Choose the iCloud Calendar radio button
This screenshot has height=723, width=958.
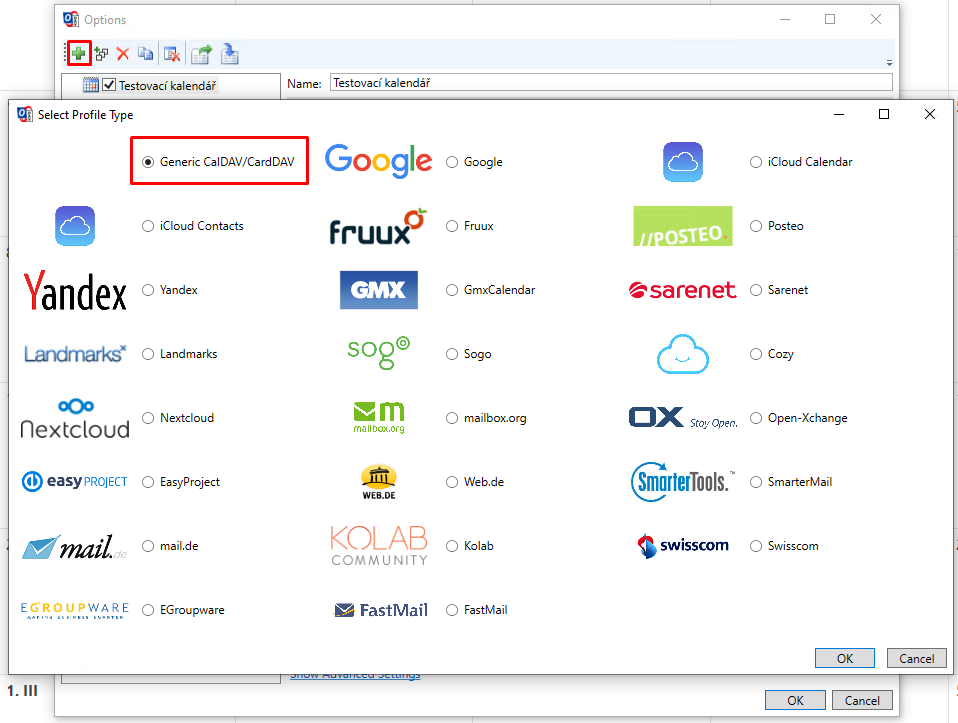[756, 162]
